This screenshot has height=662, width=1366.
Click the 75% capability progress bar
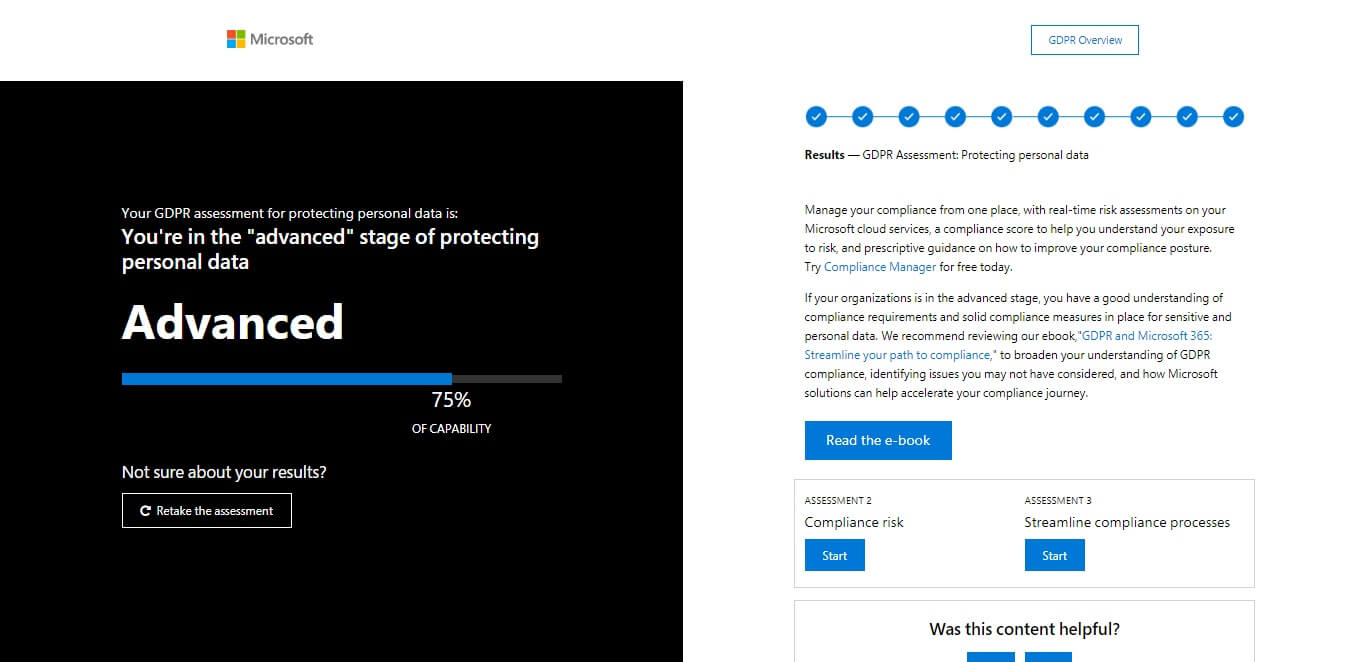tap(341, 379)
